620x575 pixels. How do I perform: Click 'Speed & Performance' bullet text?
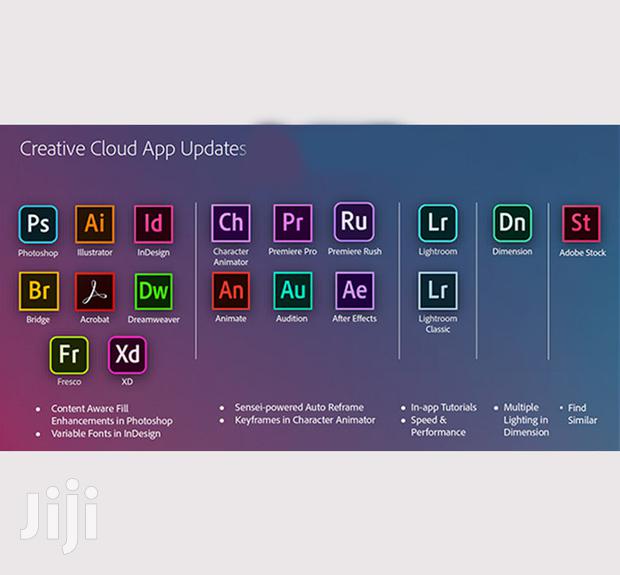(438, 426)
